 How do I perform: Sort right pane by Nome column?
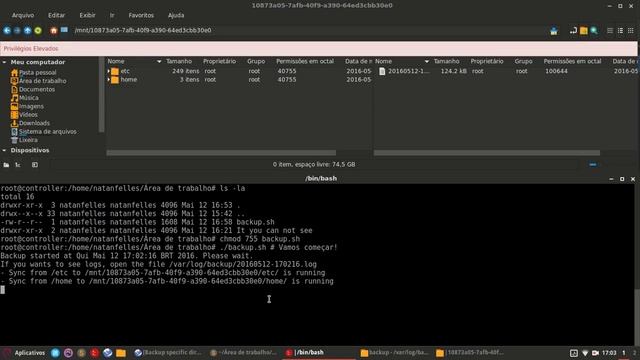tap(402, 61)
